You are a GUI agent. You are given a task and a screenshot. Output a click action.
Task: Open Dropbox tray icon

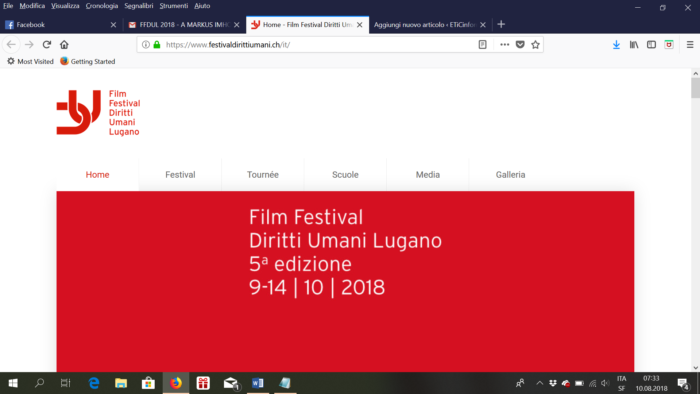pyautogui.click(x=553, y=383)
